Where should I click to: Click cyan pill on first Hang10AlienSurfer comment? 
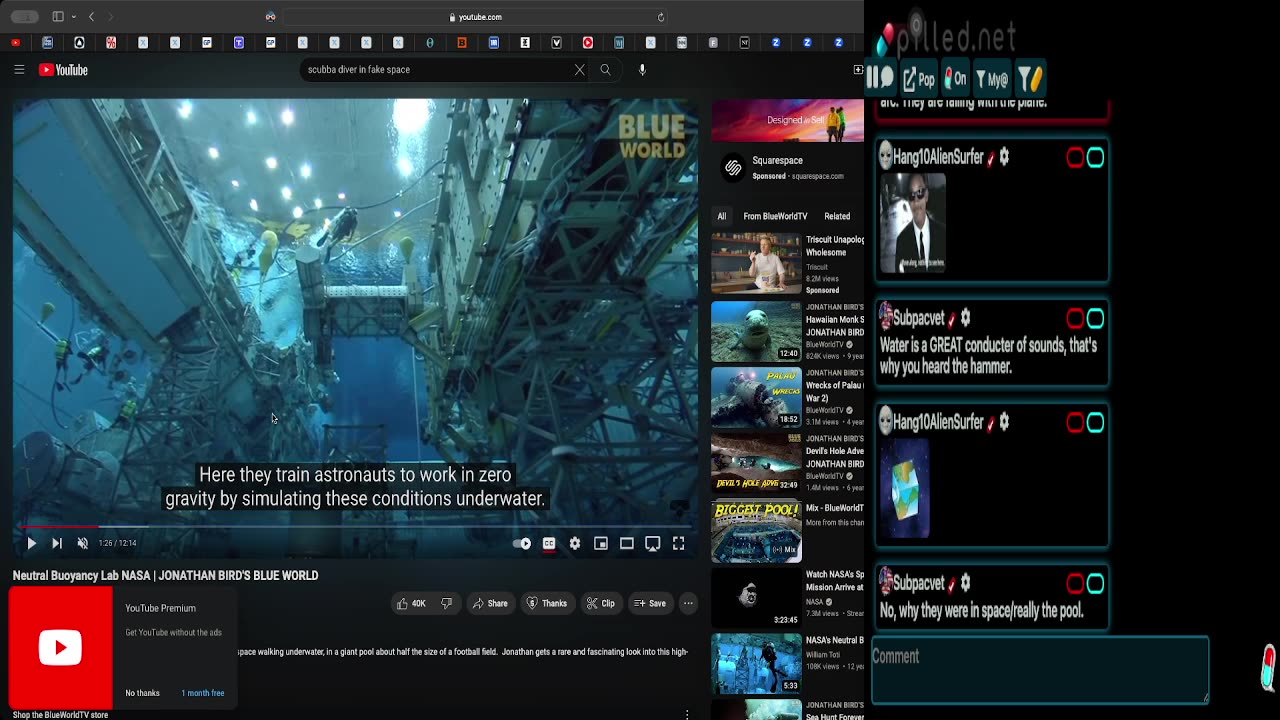[1095, 158]
